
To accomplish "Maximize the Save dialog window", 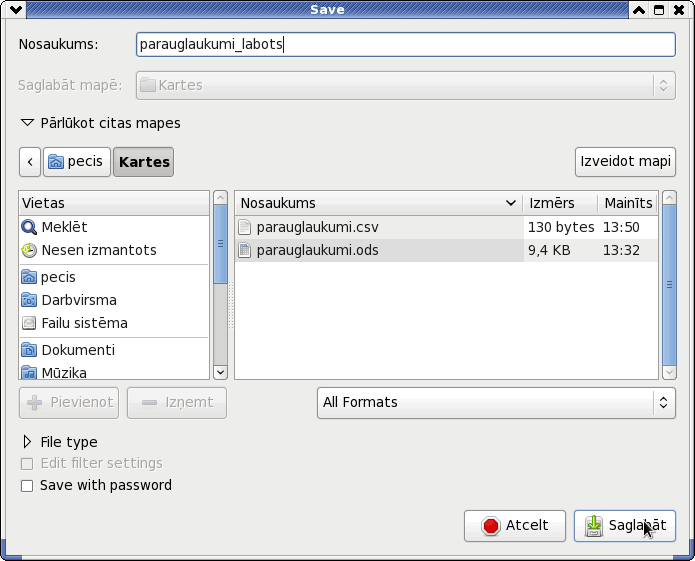I will pos(659,10).
